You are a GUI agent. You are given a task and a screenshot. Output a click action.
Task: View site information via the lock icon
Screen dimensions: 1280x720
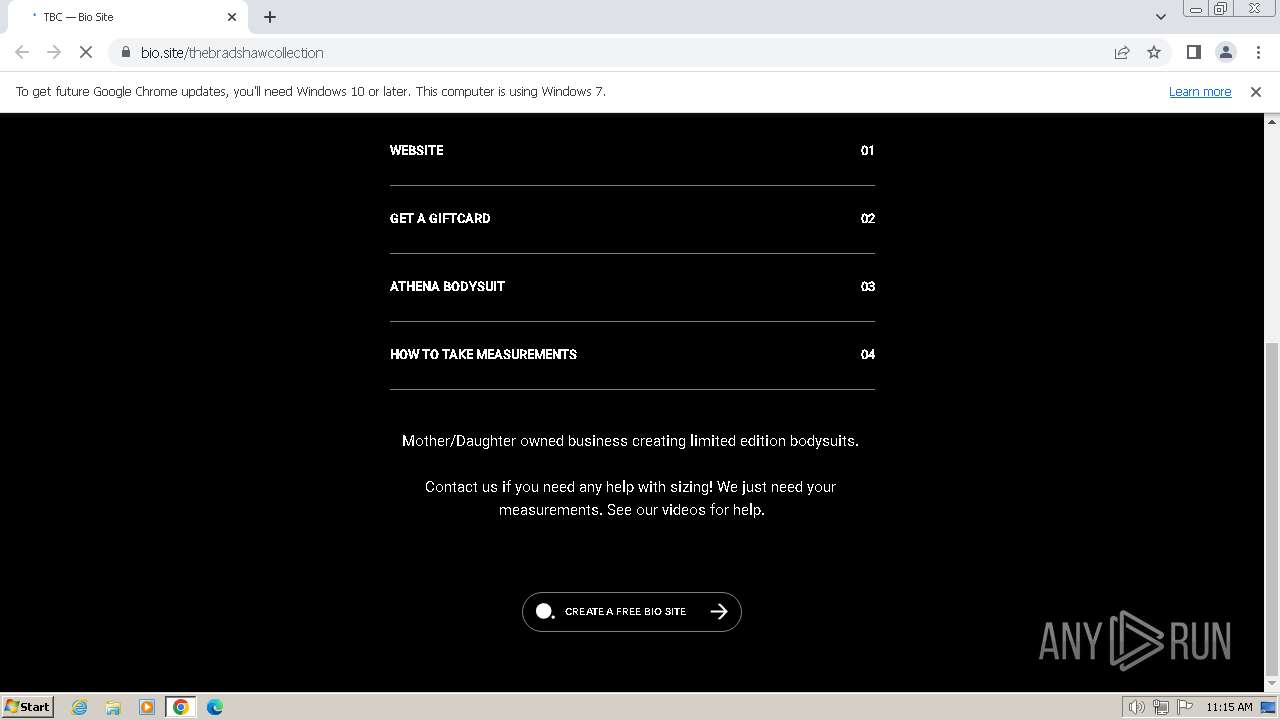tap(126, 52)
